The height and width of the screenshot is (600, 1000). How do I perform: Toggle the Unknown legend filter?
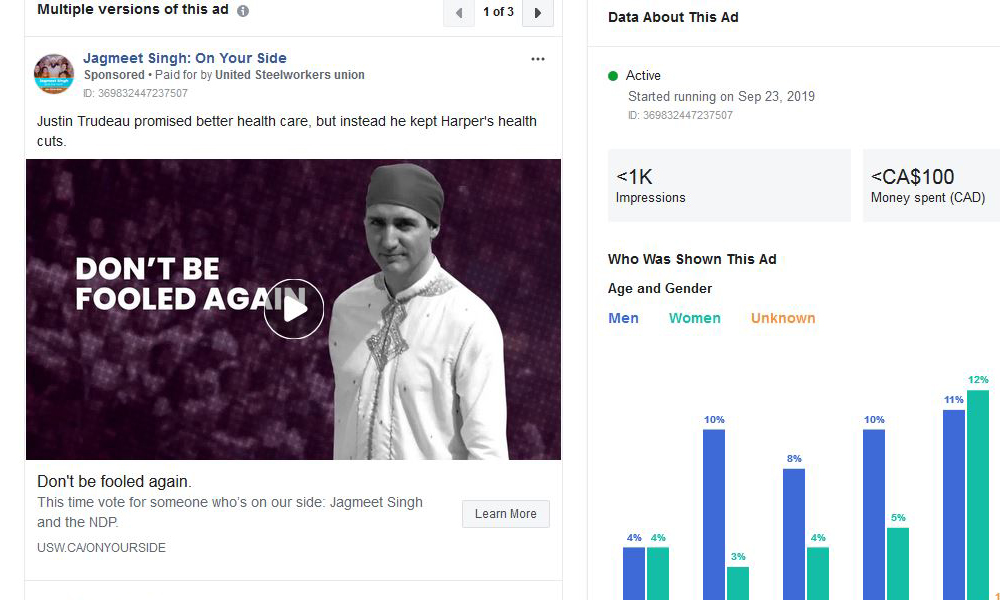[783, 318]
